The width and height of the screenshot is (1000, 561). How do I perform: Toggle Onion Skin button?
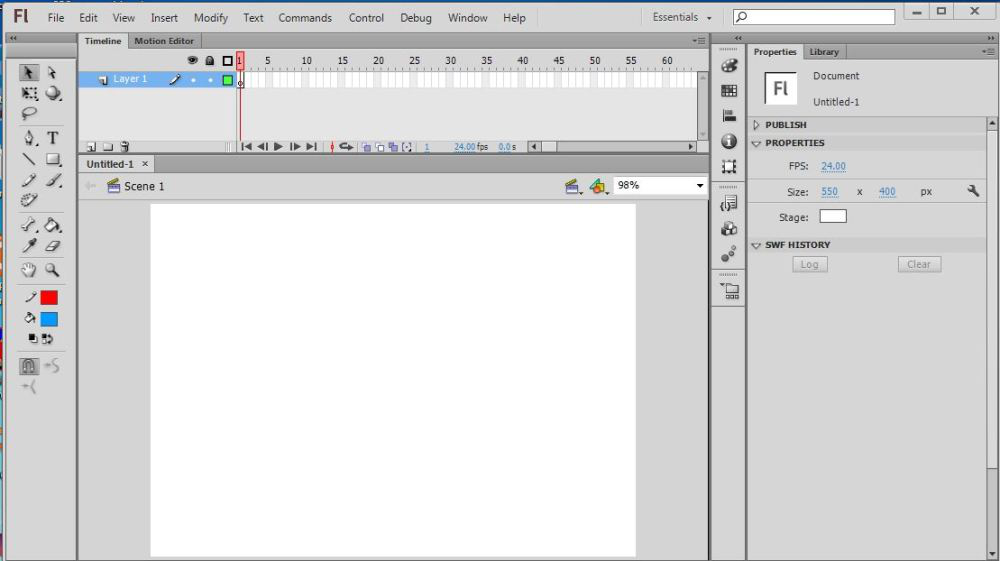pos(366,147)
